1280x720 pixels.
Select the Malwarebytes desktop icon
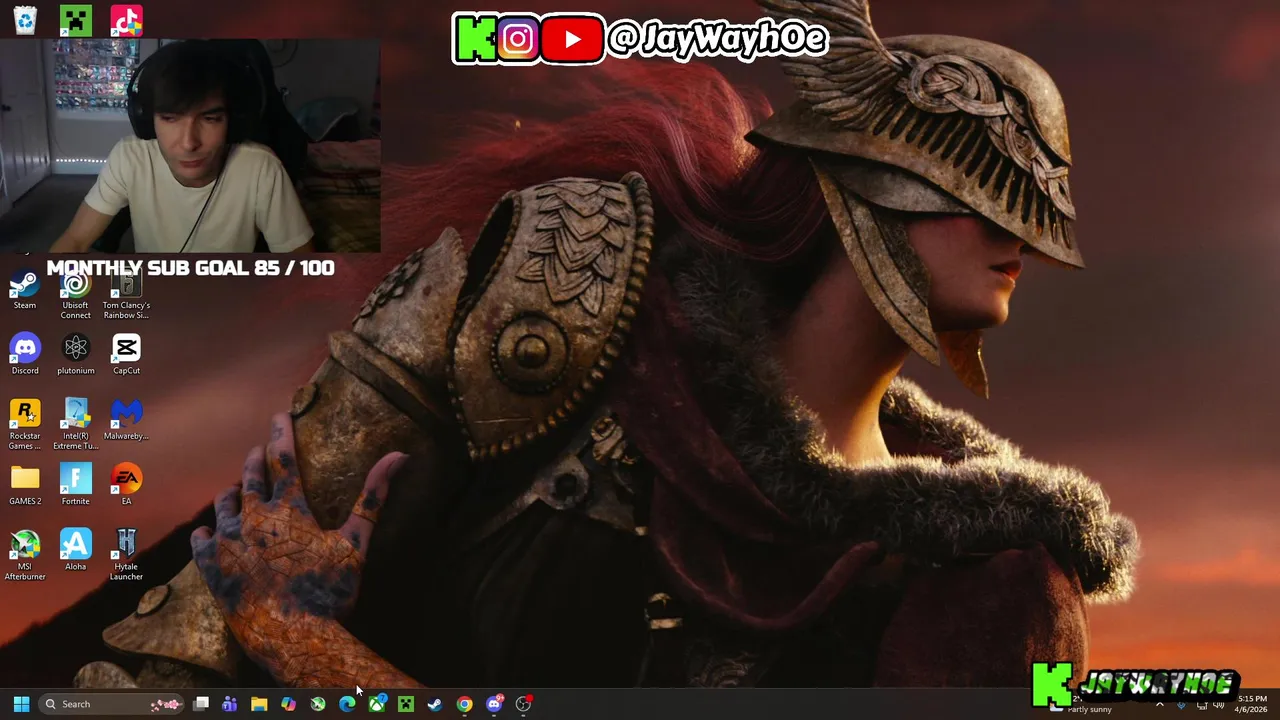[126, 419]
